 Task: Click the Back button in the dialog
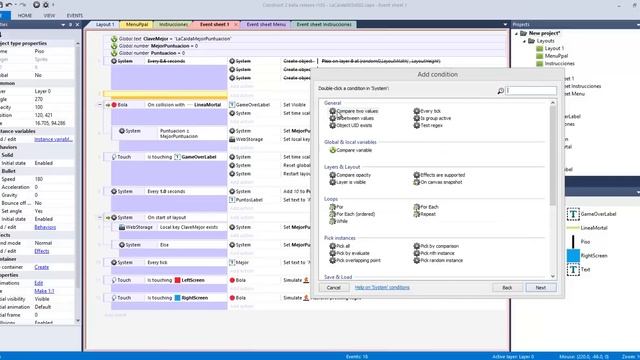point(507,288)
